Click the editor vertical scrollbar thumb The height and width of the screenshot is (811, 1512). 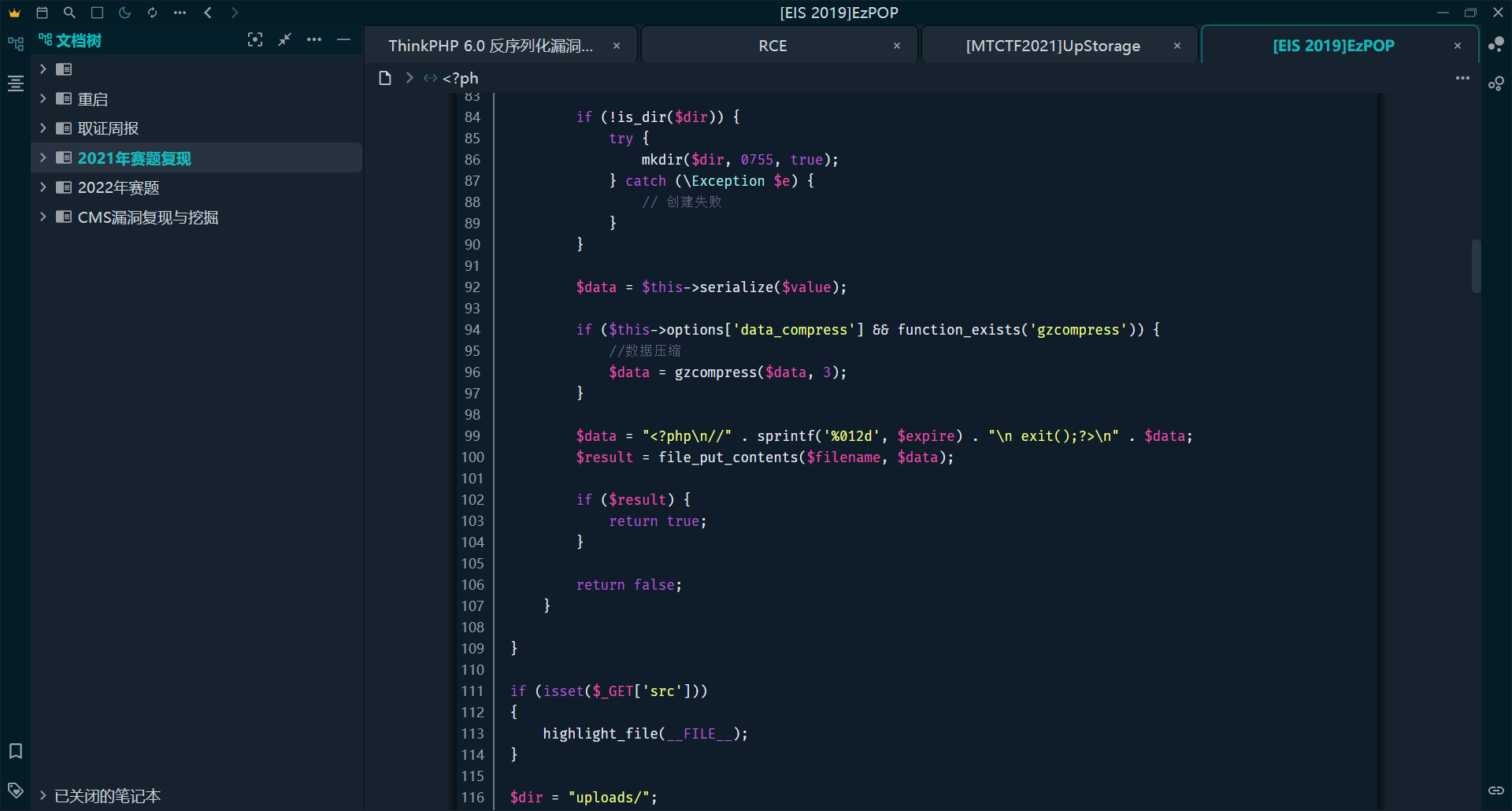point(1477,266)
